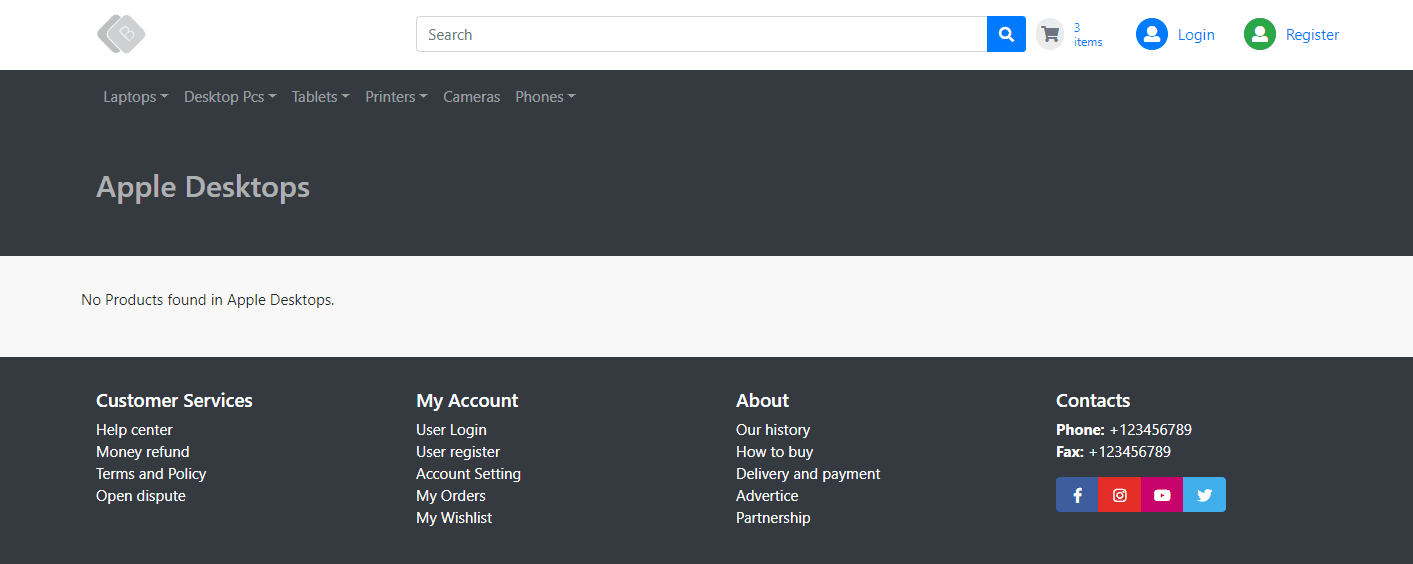Click the Register text link
Screen dimensions: 1413x564
[x=1312, y=35]
